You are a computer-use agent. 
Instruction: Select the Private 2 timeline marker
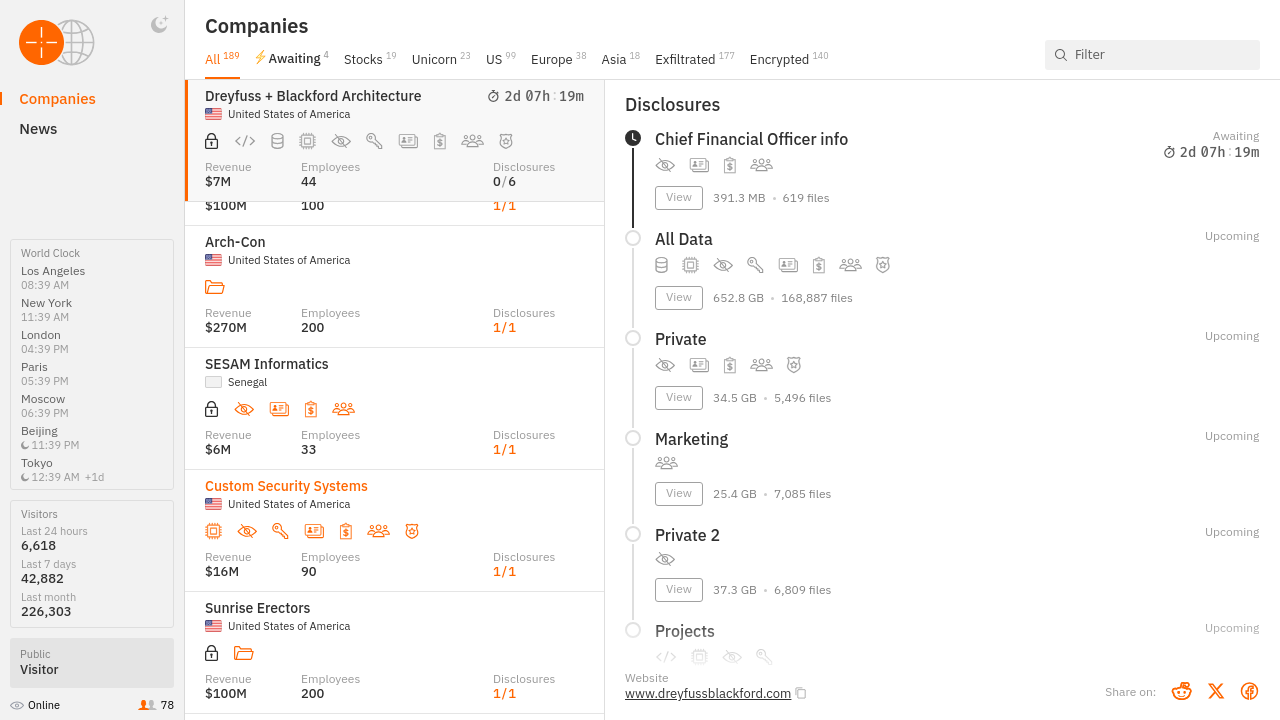pyautogui.click(x=633, y=534)
